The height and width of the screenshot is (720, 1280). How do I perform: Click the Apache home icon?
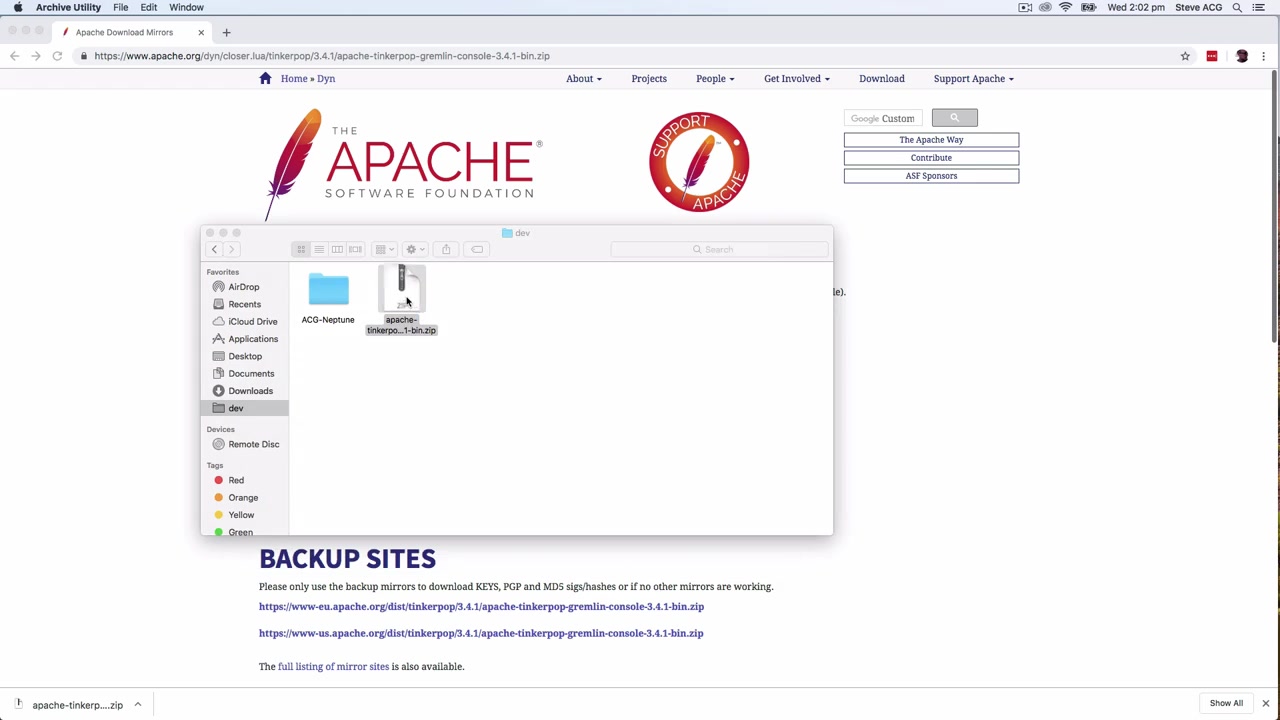pos(265,78)
